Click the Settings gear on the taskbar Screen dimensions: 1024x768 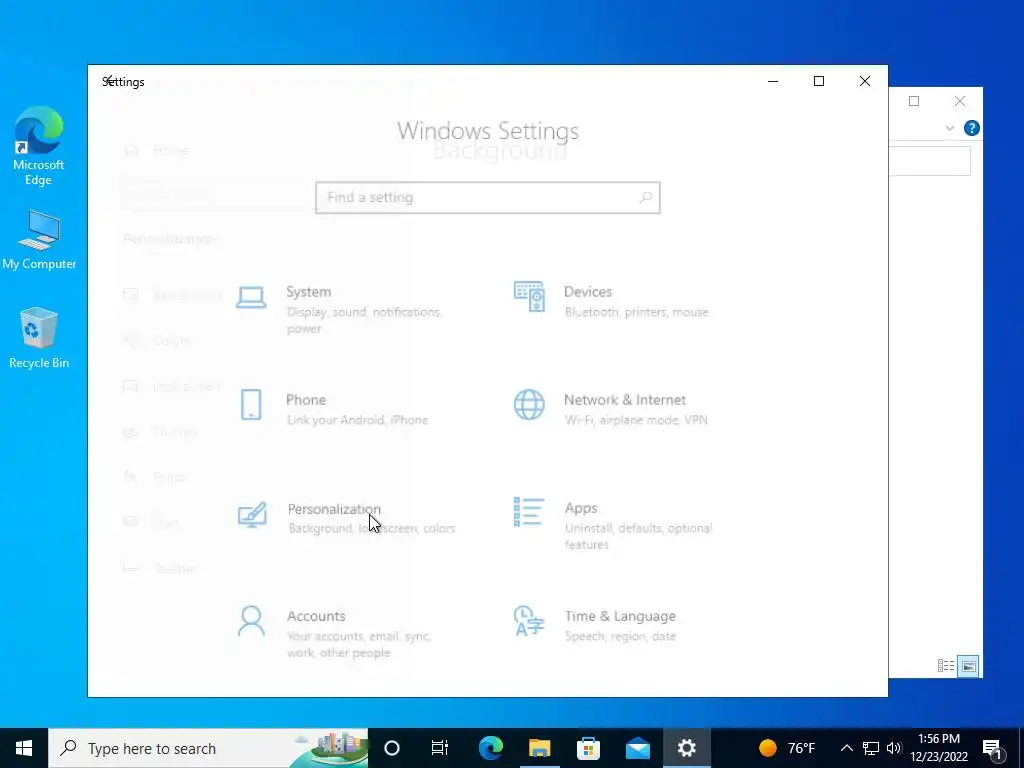click(686, 748)
